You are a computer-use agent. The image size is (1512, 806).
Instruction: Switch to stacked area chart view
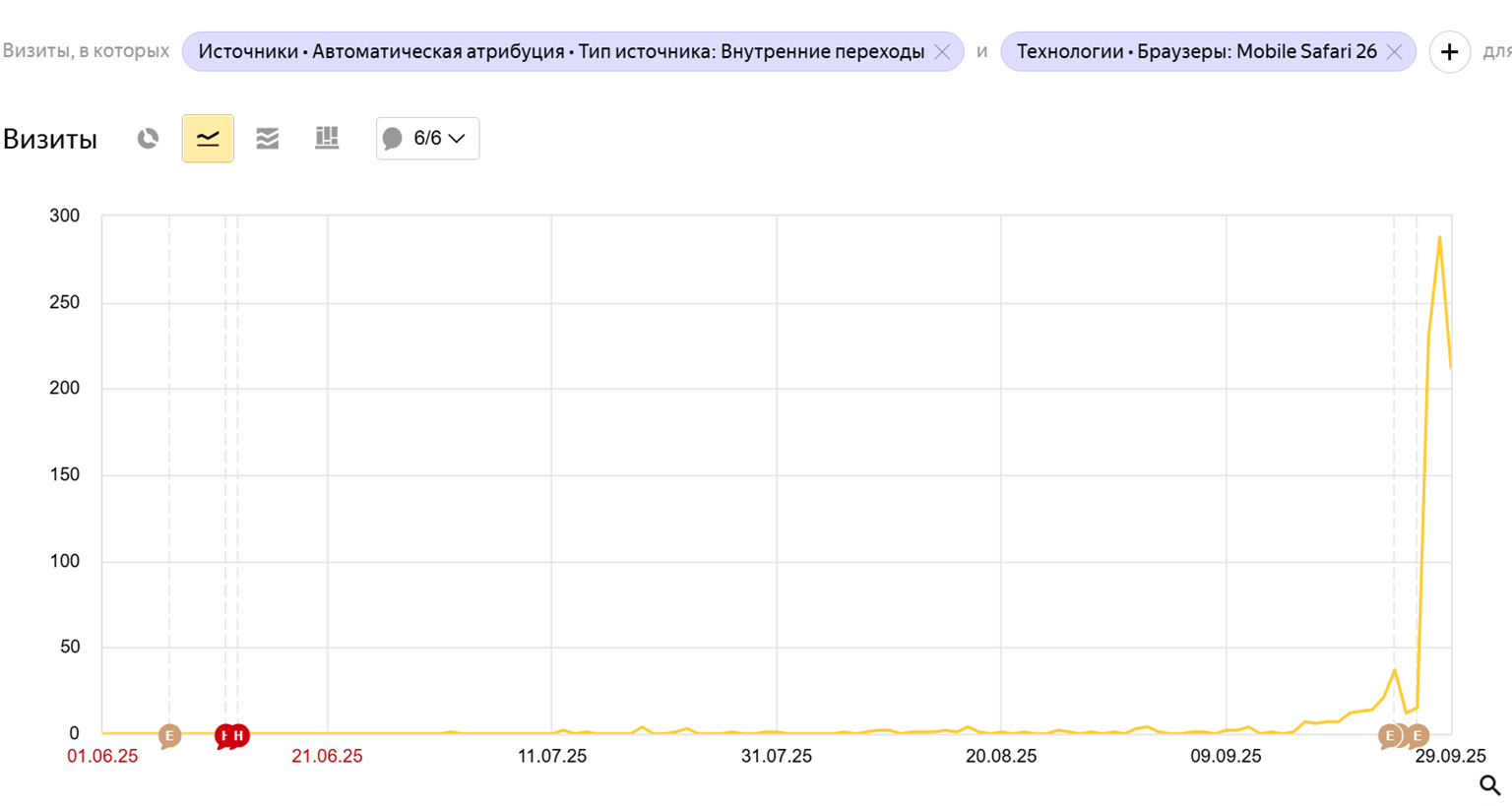(x=267, y=139)
